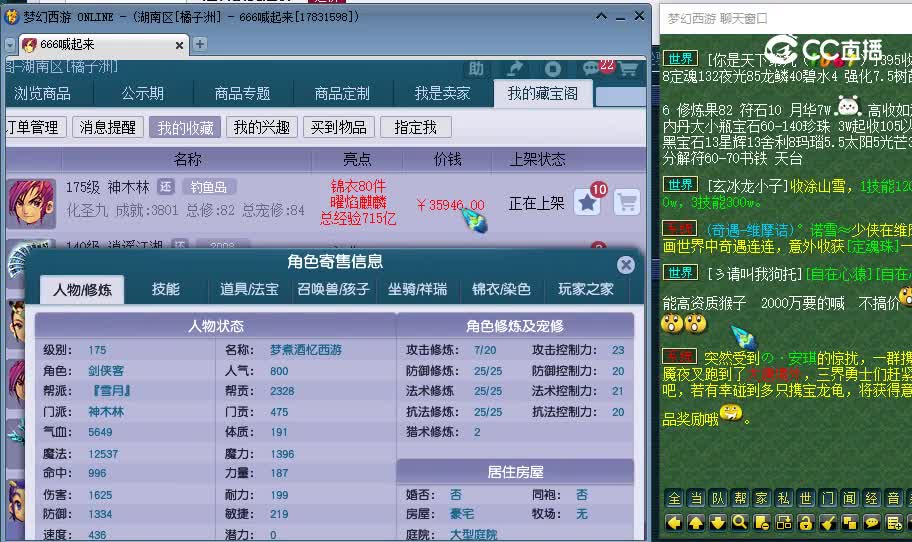Toggle 经 channel filter in chat
Viewport: 912px width, 542px height.
tap(872, 498)
